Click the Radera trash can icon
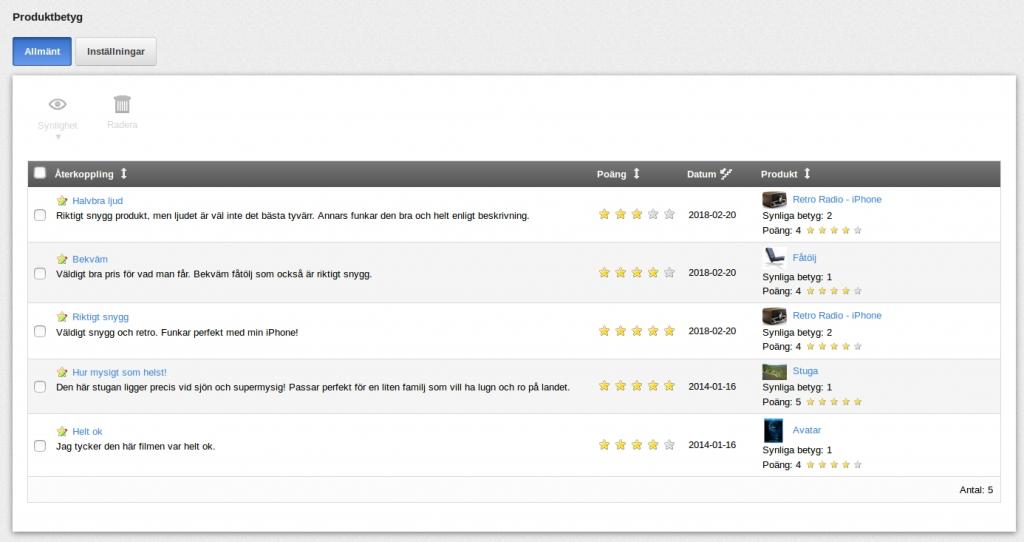This screenshot has width=1024, height=542. click(122, 104)
